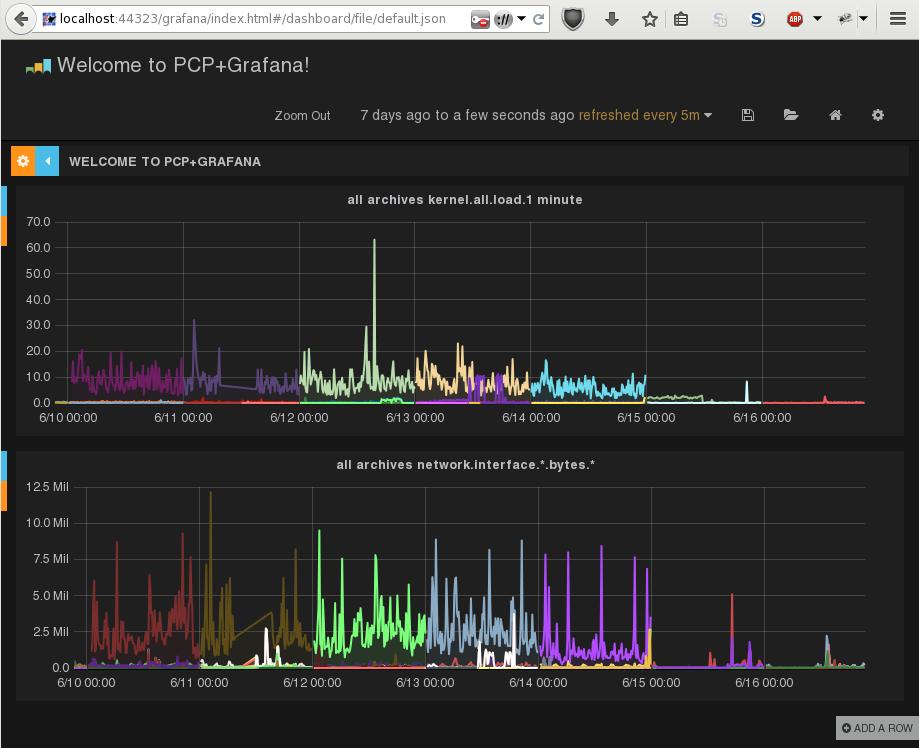Click the localhost URL address field
The width and height of the screenshot is (919, 748).
[252, 19]
